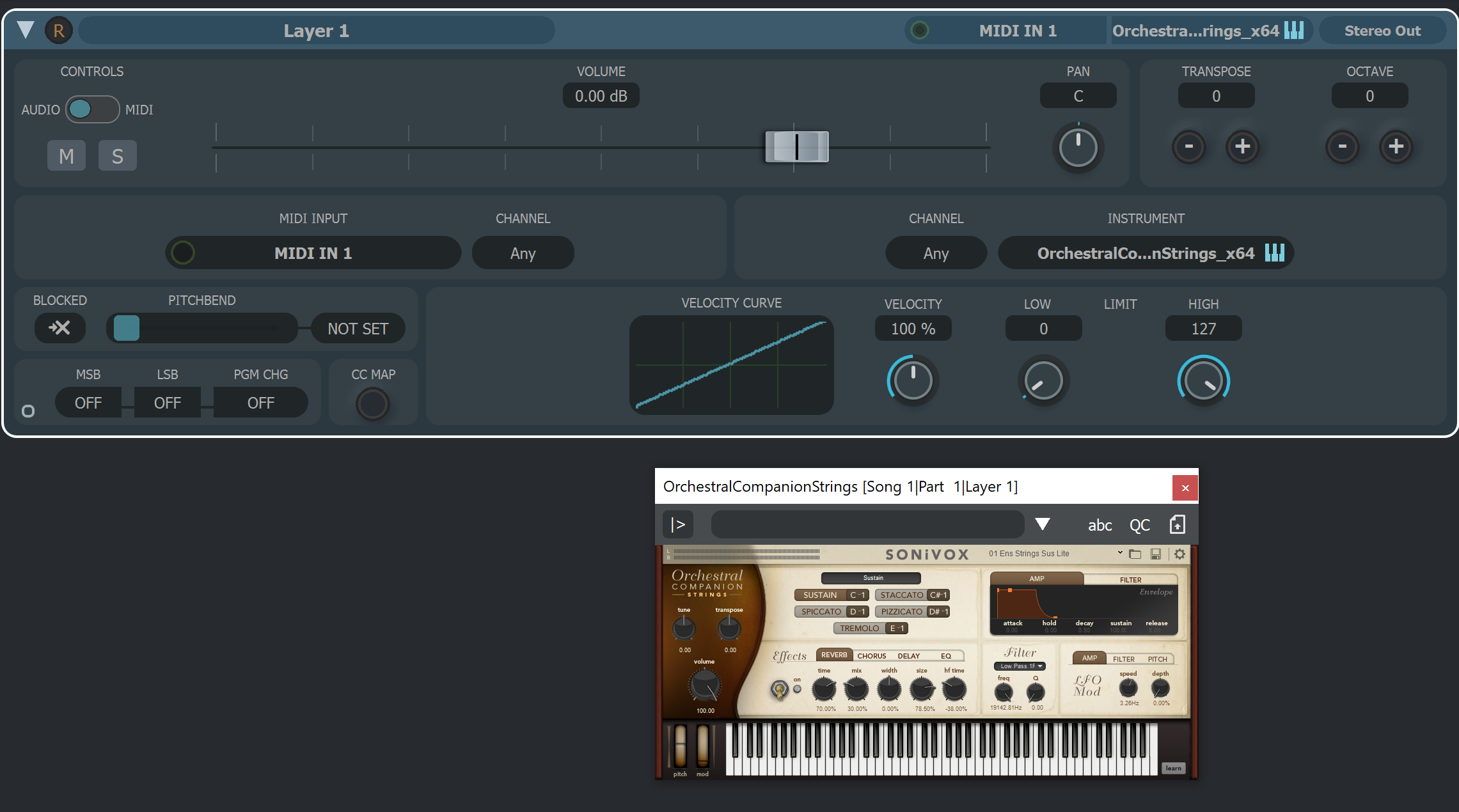Click the record-arm R icon on Layer 1
The height and width of the screenshot is (812, 1459).
(58, 31)
